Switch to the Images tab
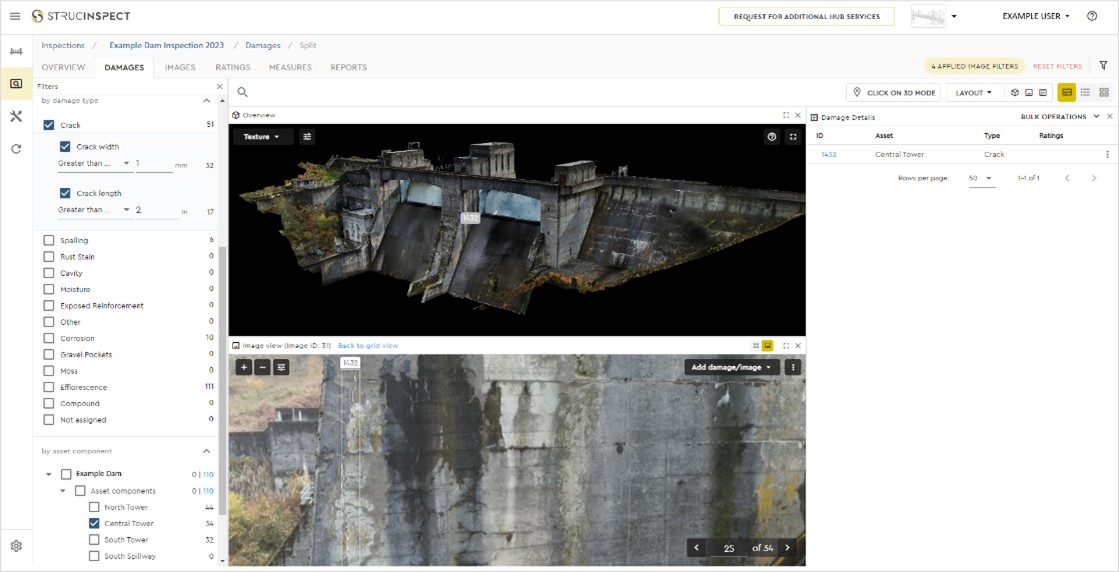The height and width of the screenshot is (572, 1119). tap(180, 67)
